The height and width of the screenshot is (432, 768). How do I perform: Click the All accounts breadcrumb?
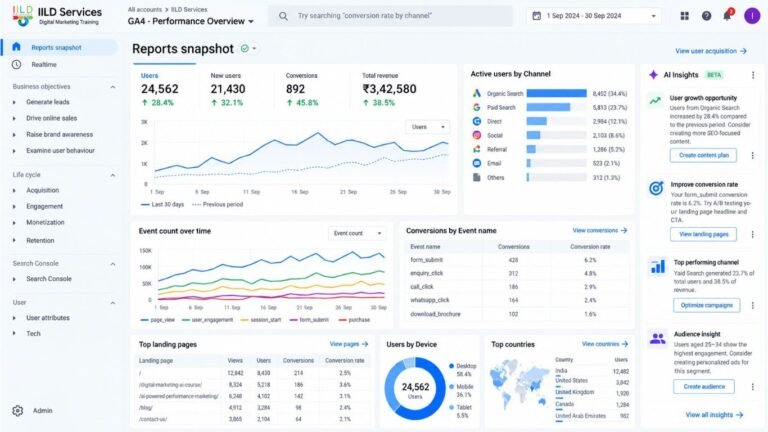click(x=144, y=9)
